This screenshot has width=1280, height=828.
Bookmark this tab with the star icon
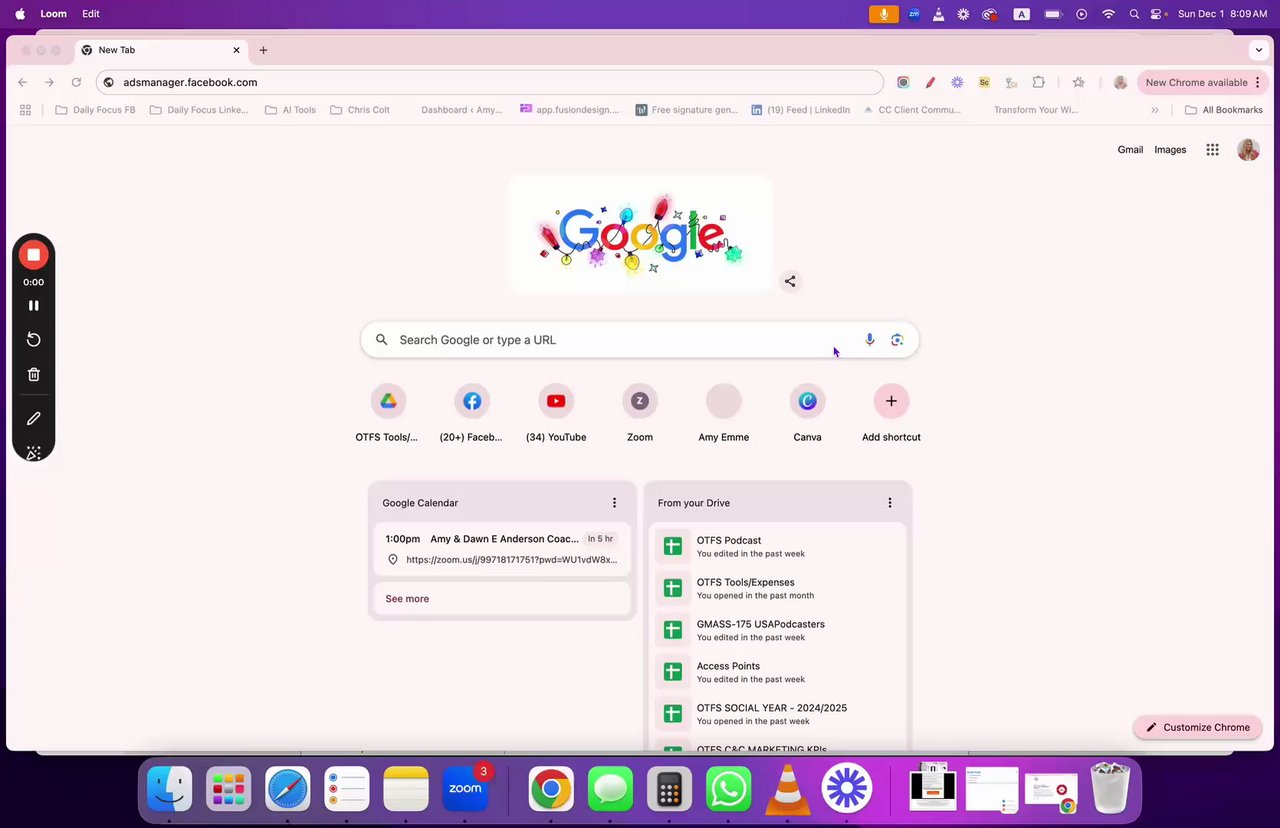pyautogui.click(x=1078, y=82)
